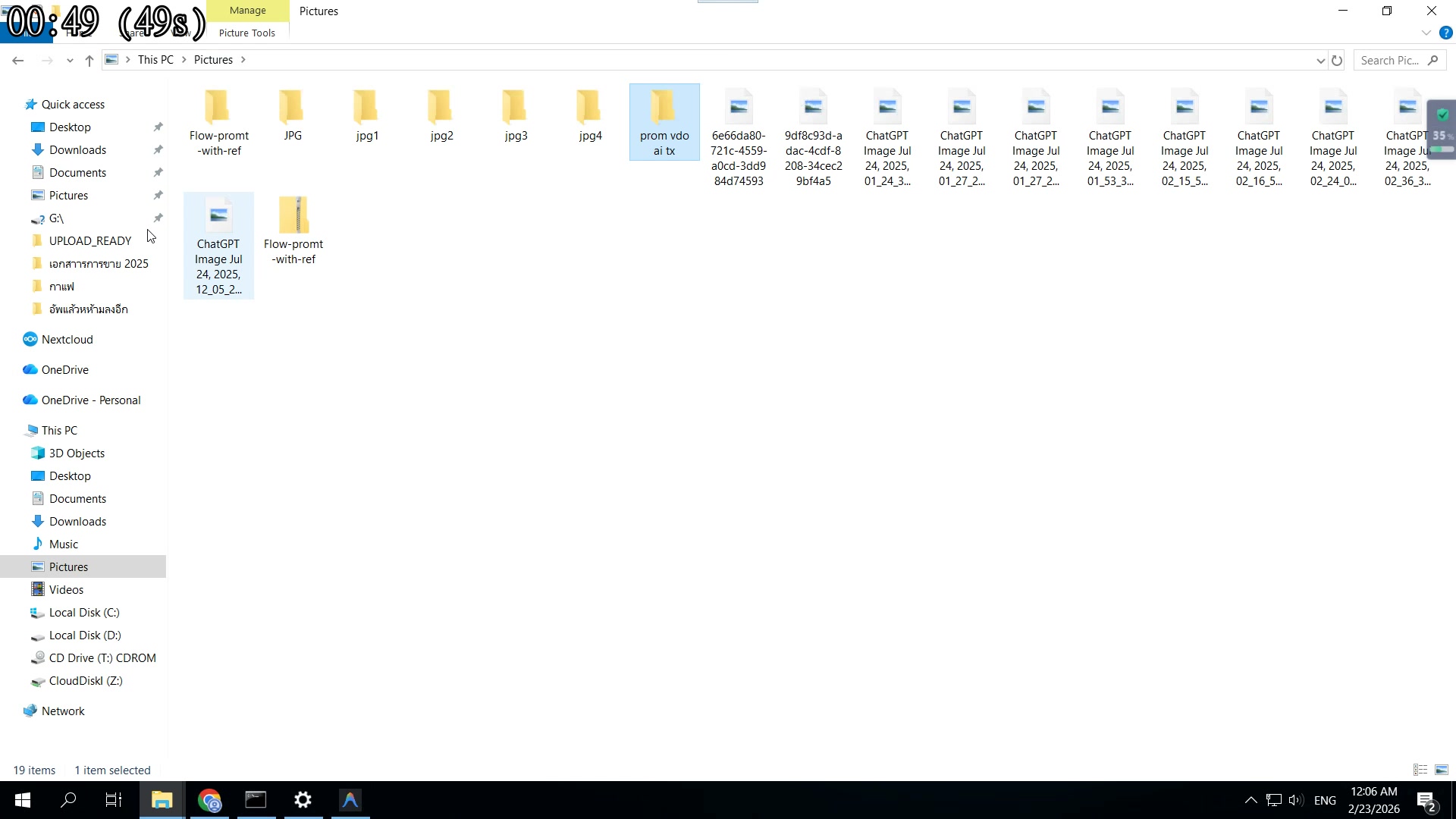1456x819 pixels.
Task: Unpin Documents from Quick access
Action: 158,172
